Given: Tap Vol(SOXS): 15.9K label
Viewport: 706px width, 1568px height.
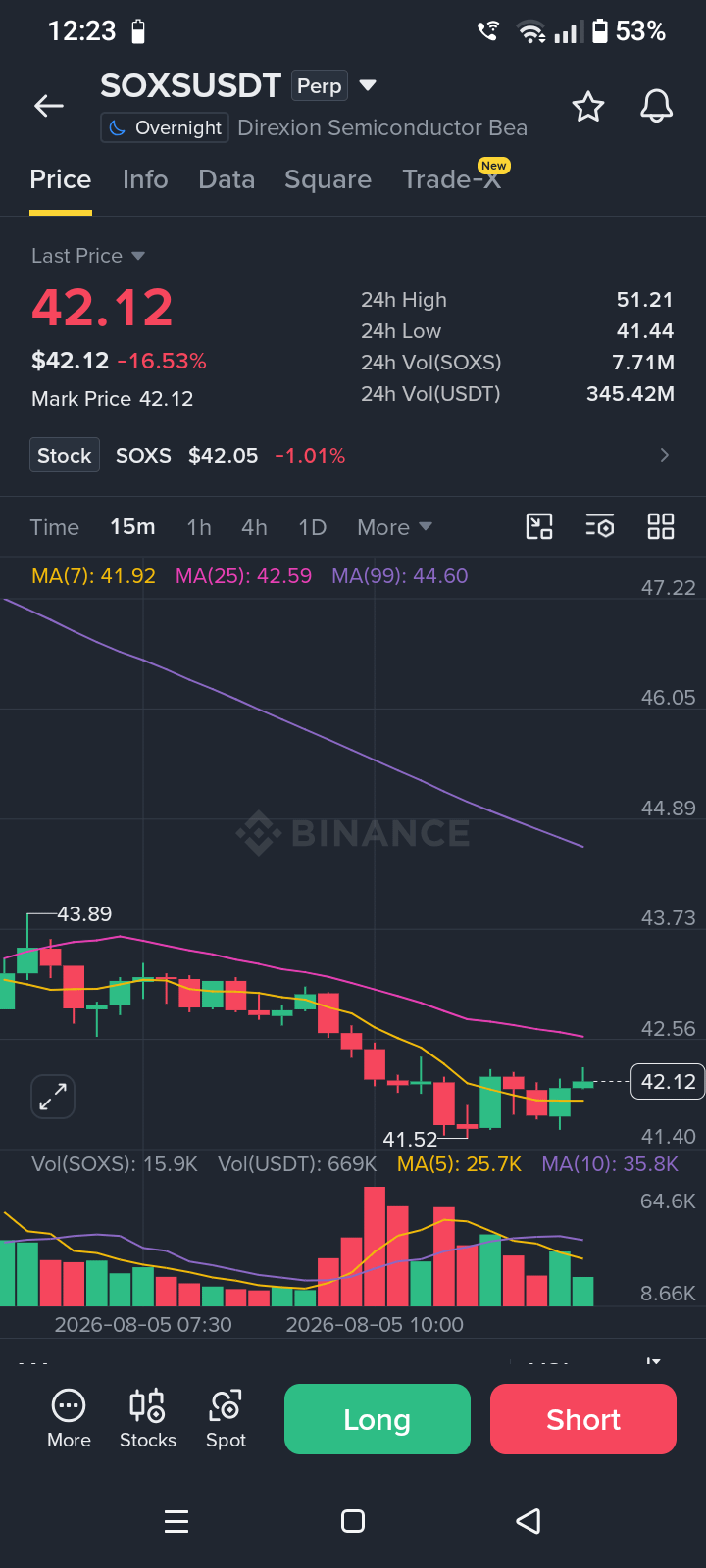Looking at the screenshot, I should [x=115, y=1164].
